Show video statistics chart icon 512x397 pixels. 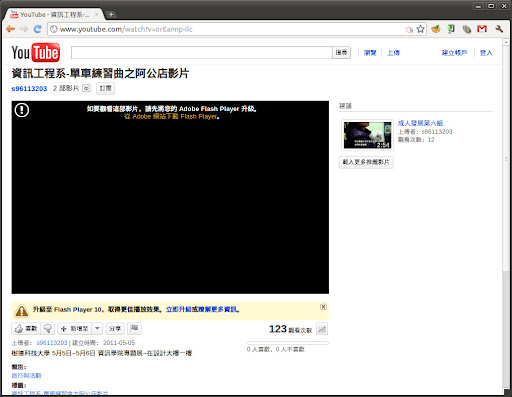[322, 329]
